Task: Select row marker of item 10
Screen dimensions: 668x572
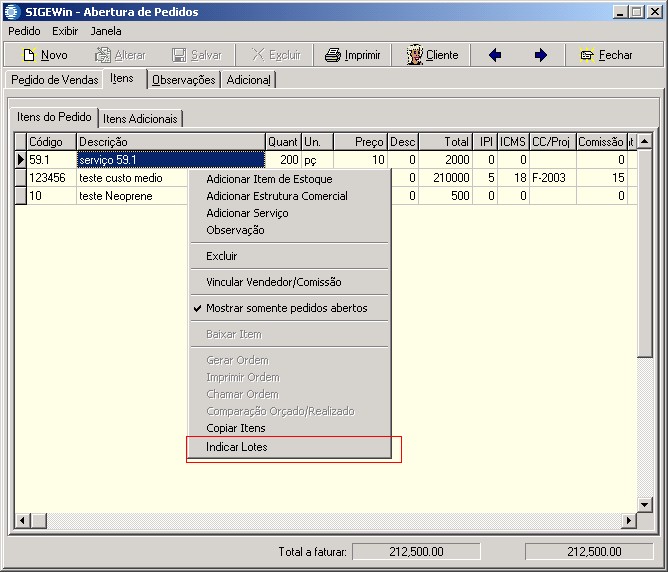Action: [x=20, y=195]
